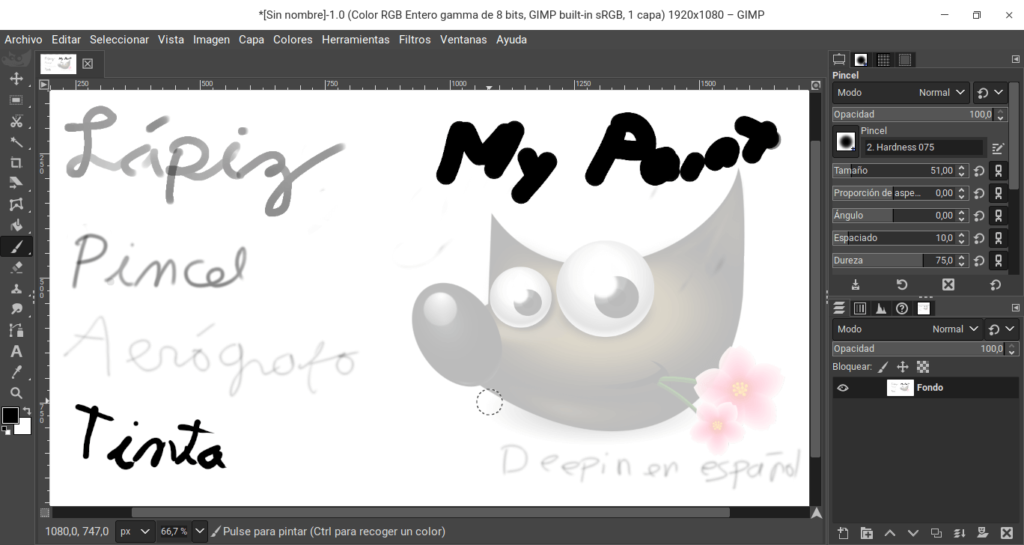The height and width of the screenshot is (545, 1024).
Task: Reset Ángulo to brush default
Action: 979,215
